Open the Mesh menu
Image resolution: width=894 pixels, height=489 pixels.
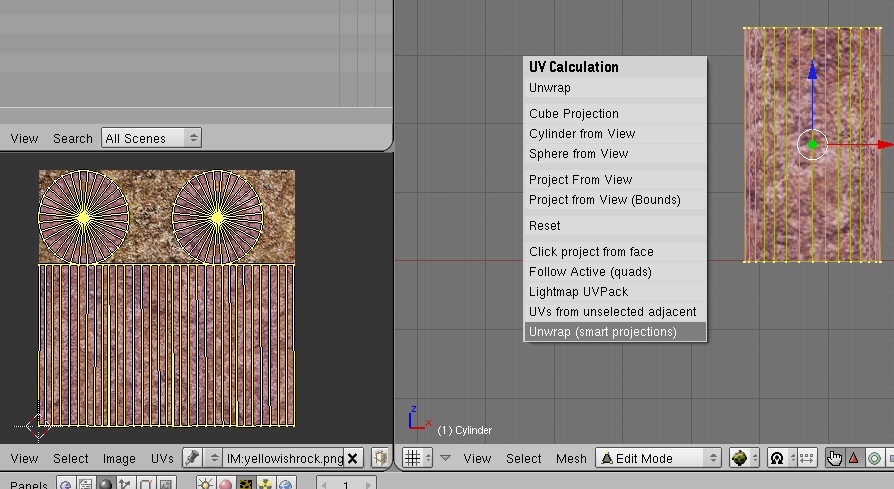click(571, 458)
